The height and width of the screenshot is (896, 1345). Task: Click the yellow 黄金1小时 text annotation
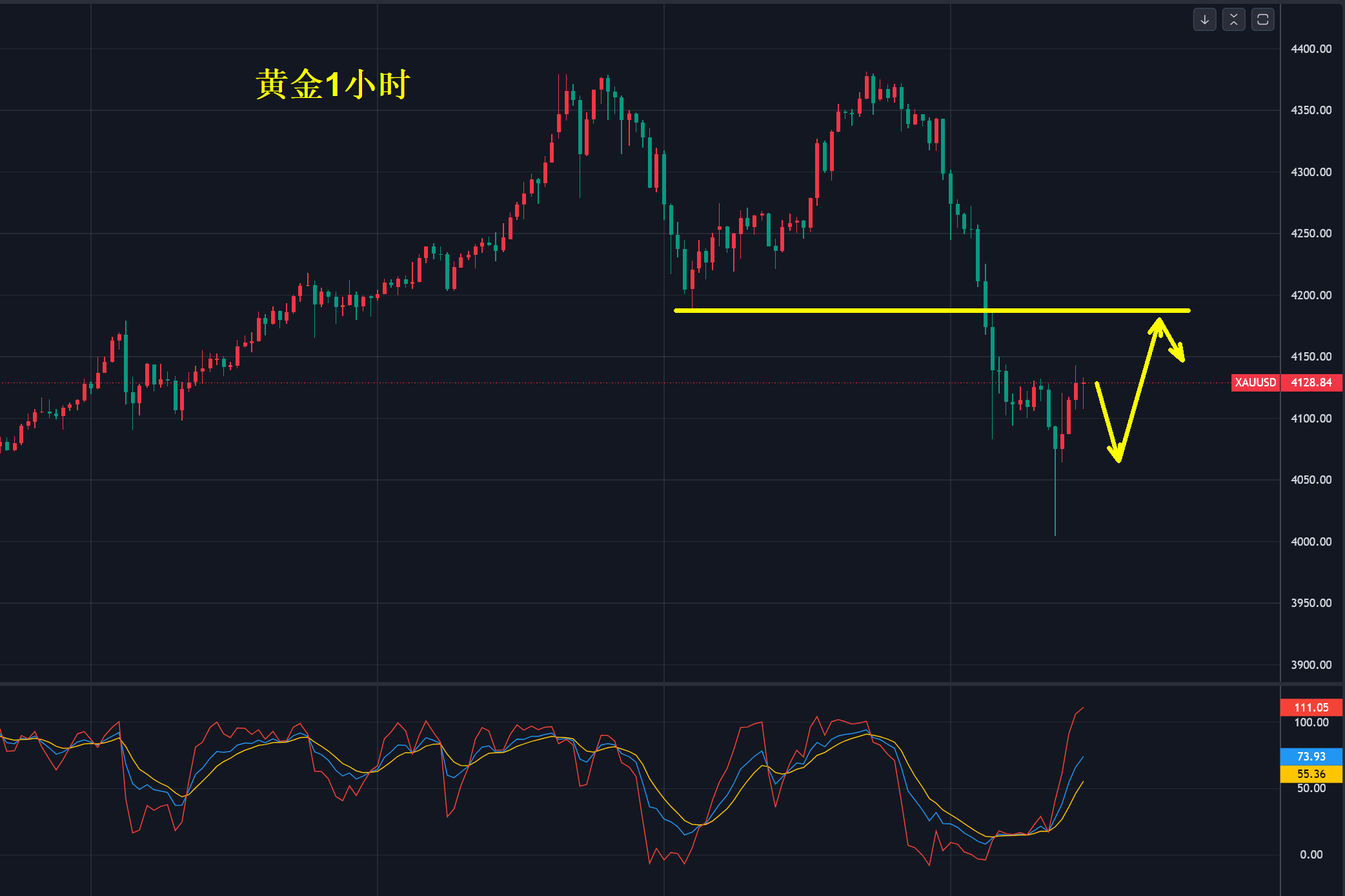pyautogui.click(x=332, y=85)
